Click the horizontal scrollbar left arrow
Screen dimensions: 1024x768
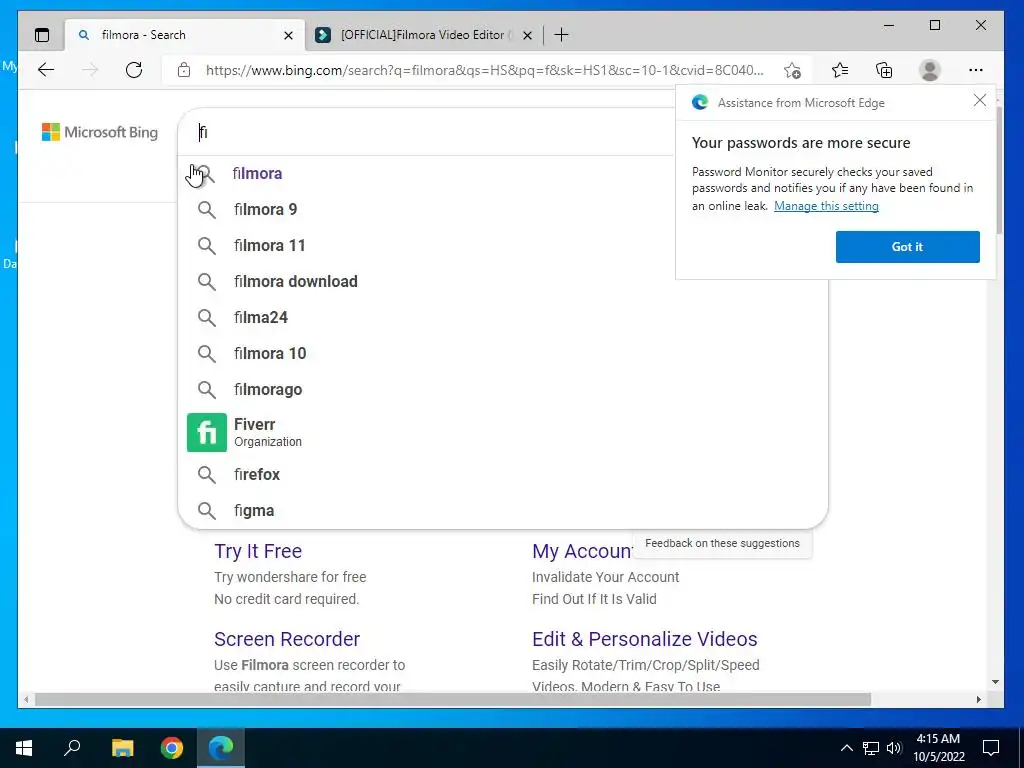click(25, 699)
